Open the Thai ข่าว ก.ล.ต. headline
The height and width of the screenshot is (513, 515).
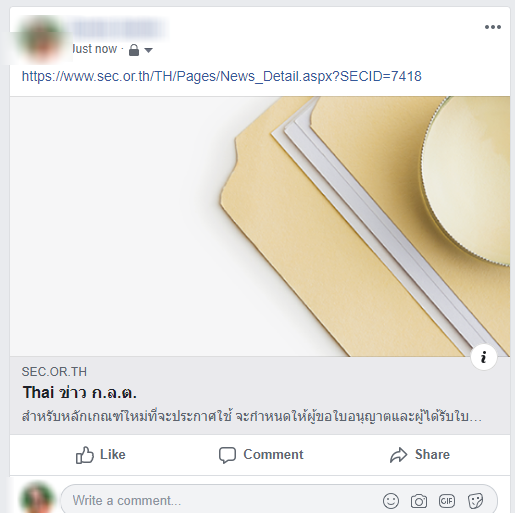(80, 392)
